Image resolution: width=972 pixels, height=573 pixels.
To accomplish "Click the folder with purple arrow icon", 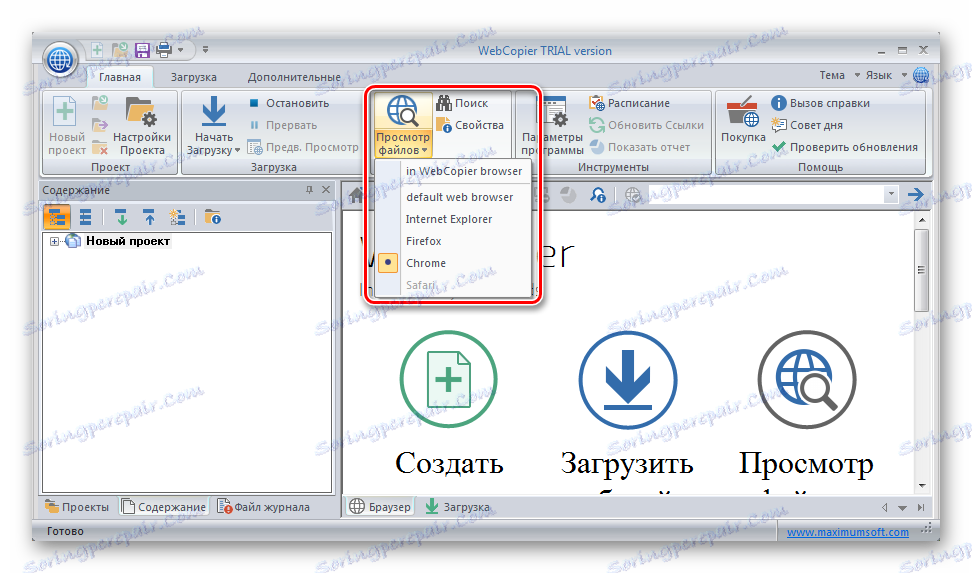I will (x=100, y=125).
